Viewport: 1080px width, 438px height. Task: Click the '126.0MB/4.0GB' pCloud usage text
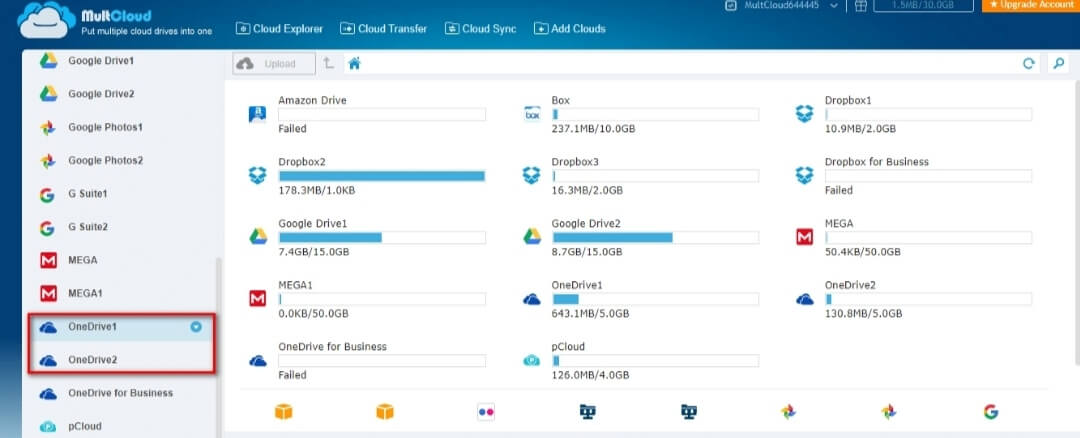tap(590, 375)
